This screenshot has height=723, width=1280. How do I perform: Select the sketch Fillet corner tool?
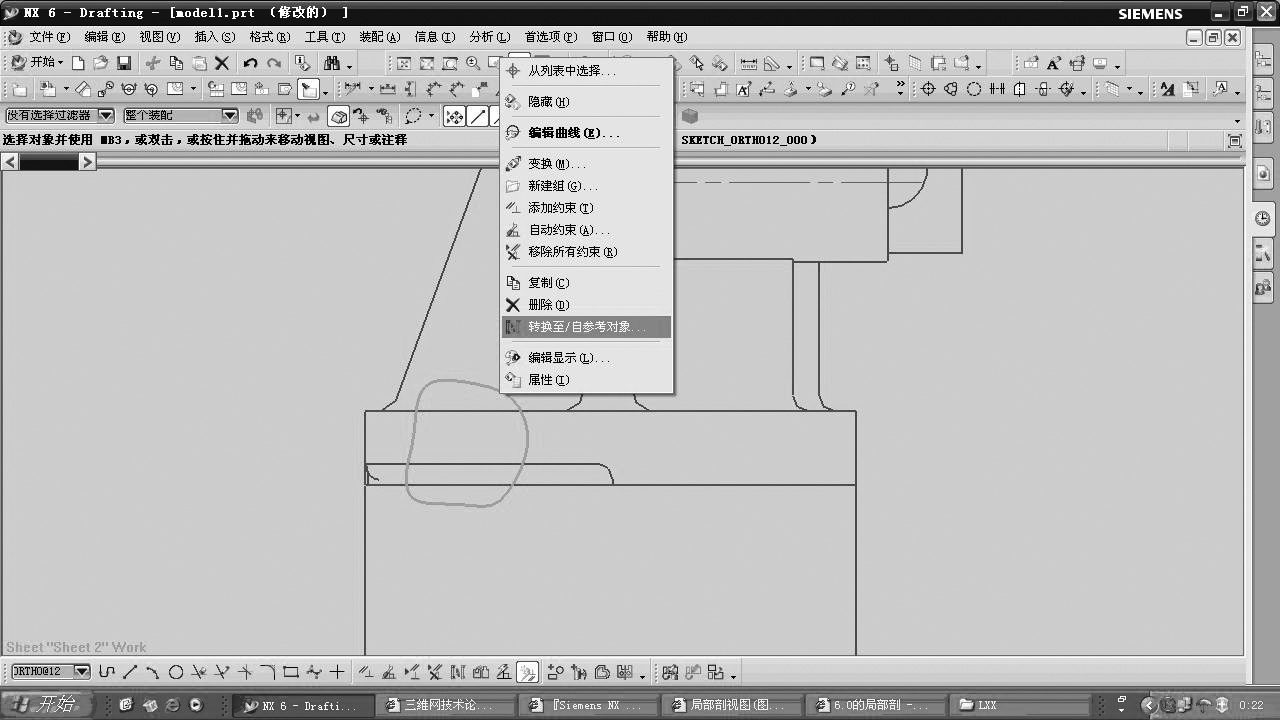pos(268,672)
